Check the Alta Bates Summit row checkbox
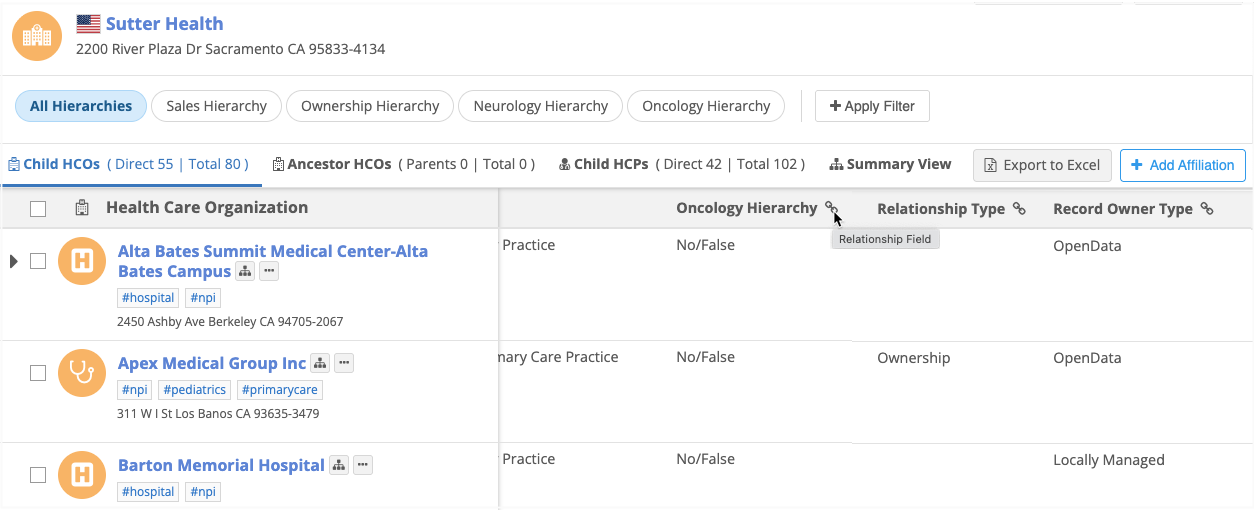This screenshot has height=510, width=1254. [38, 261]
